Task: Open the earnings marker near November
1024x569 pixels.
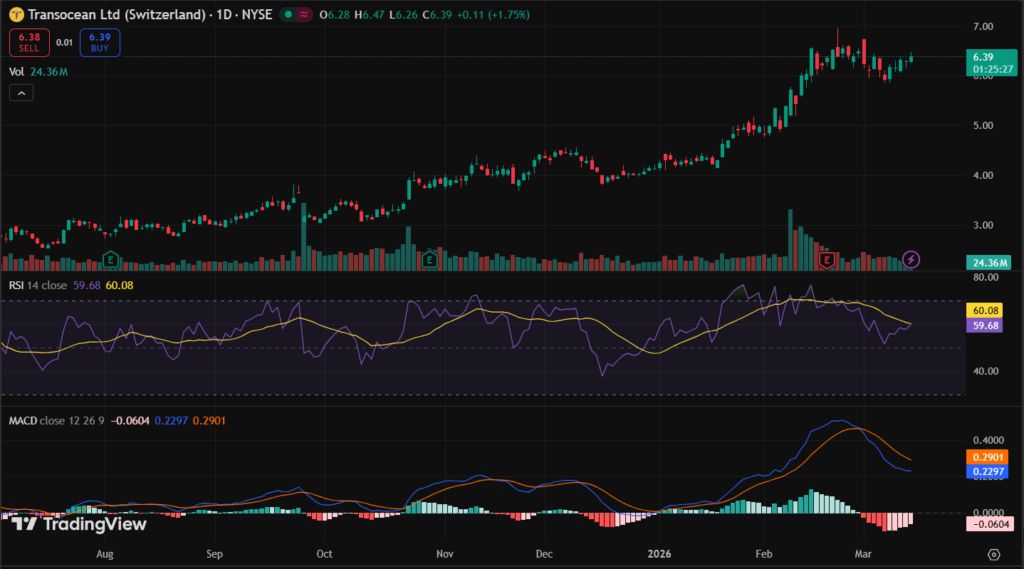Action: click(x=430, y=259)
